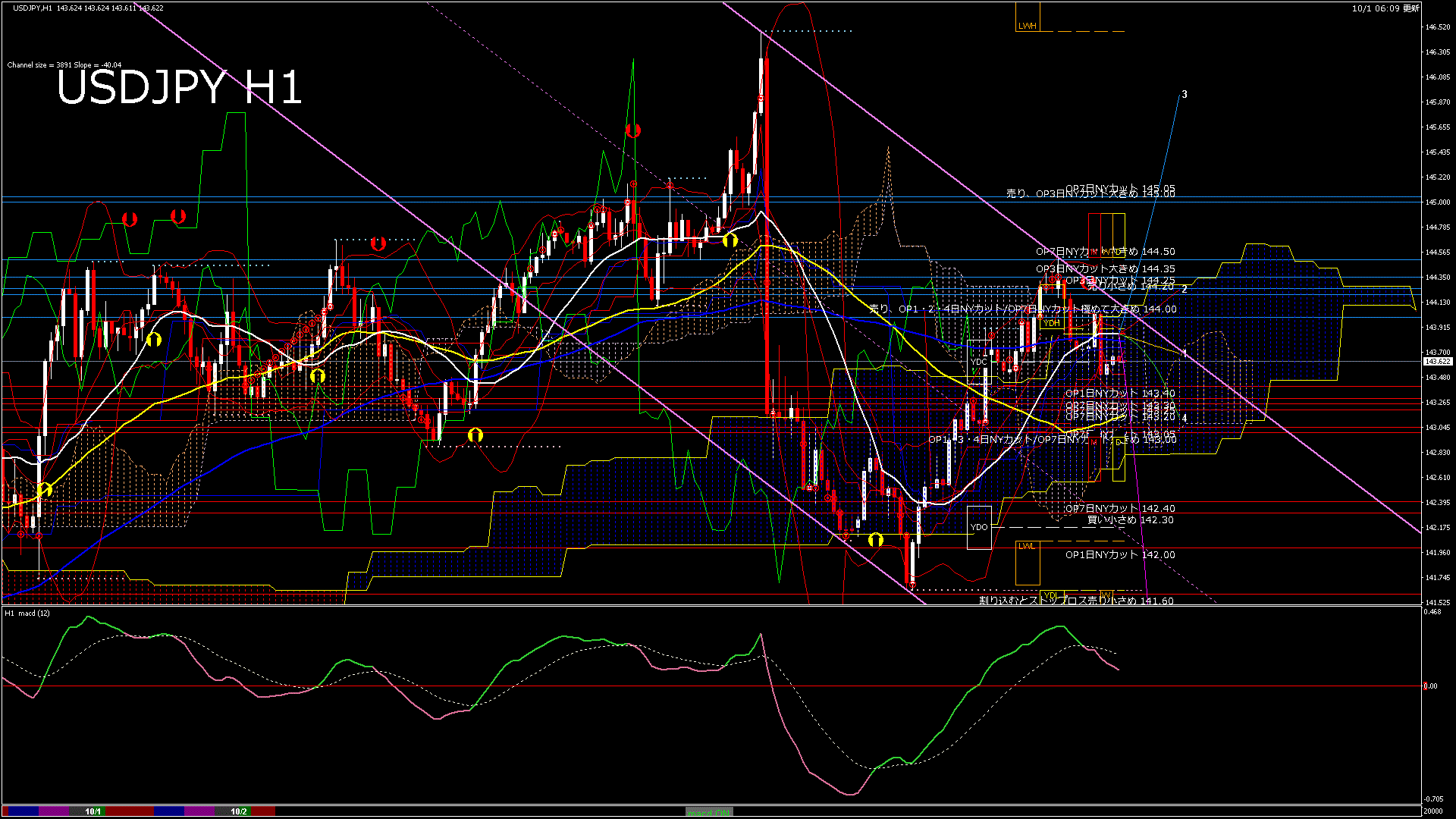Viewport: 1456px width, 819px height.
Task: Select the YDH level label
Action: 1051,323
